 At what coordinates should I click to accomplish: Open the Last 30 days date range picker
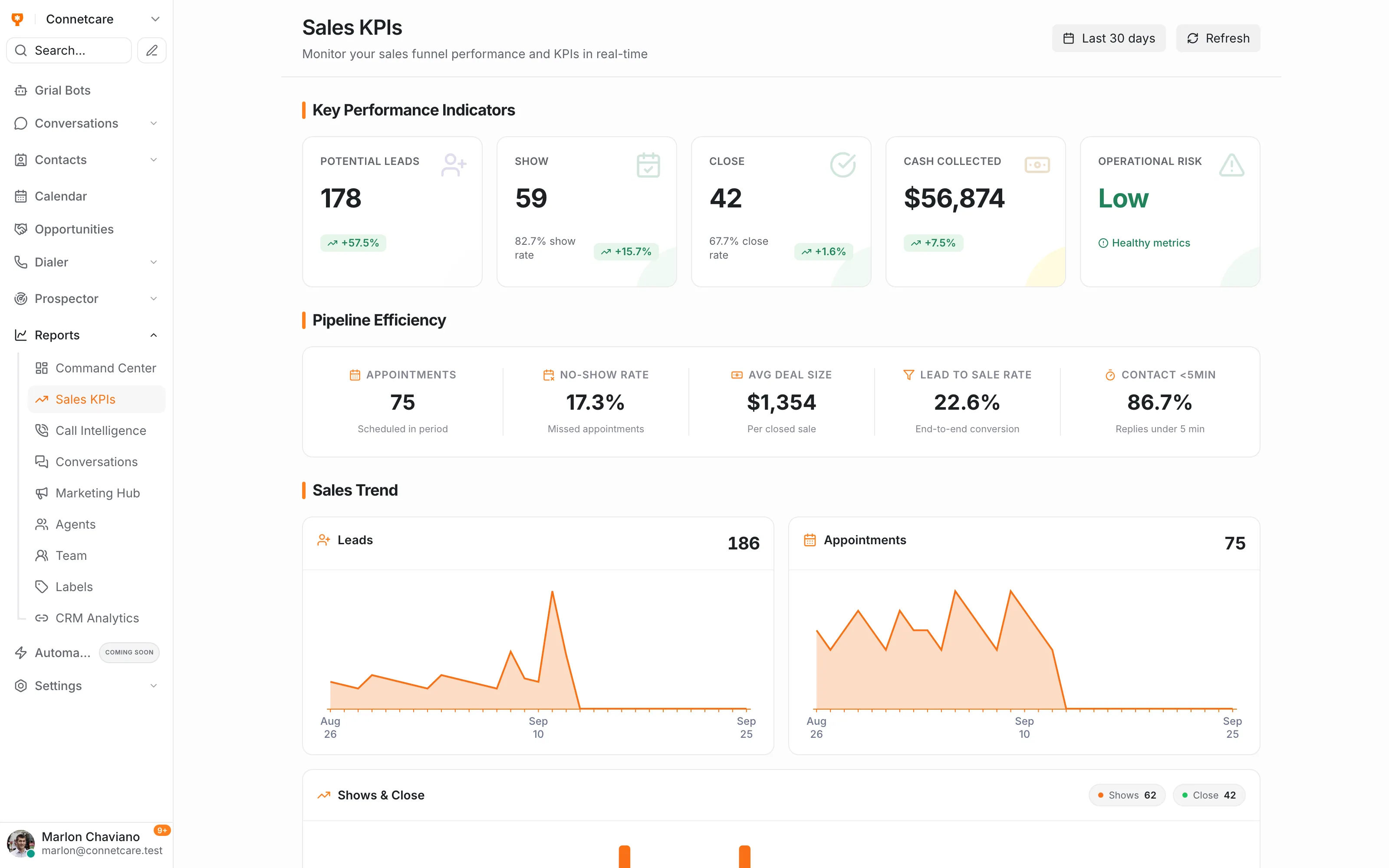point(1108,39)
